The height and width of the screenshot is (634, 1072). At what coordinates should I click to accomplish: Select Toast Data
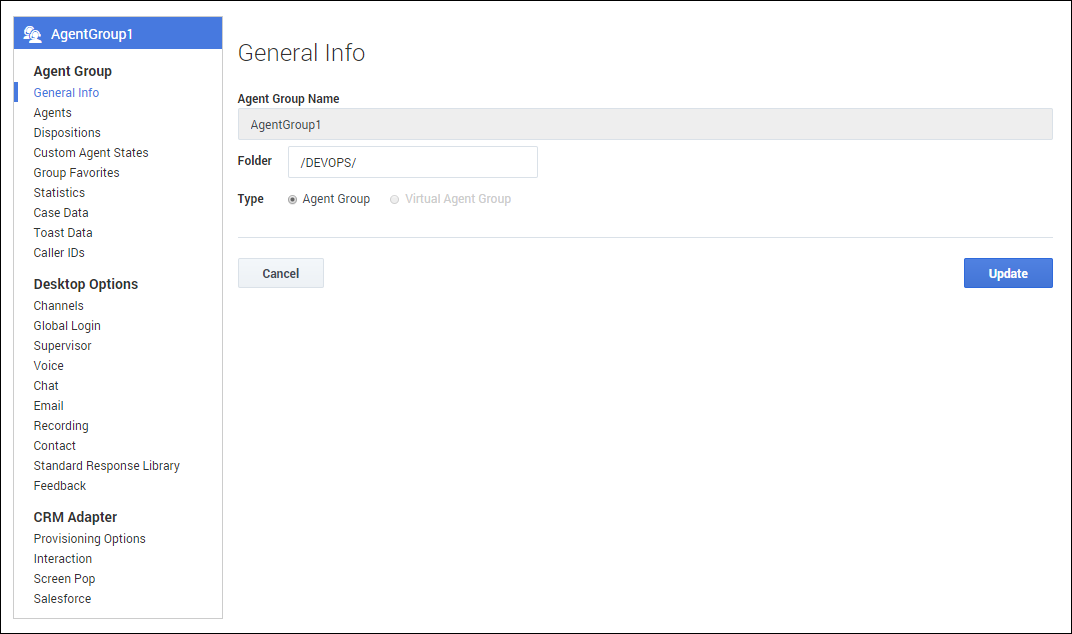(x=63, y=233)
